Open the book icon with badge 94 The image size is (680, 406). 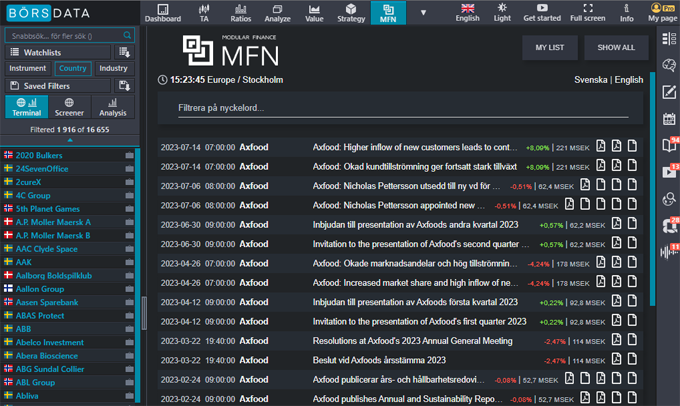(x=669, y=145)
